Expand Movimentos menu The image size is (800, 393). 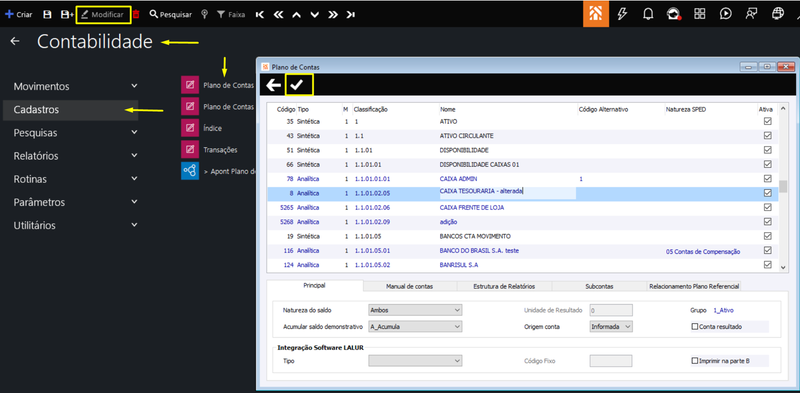coord(76,86)
